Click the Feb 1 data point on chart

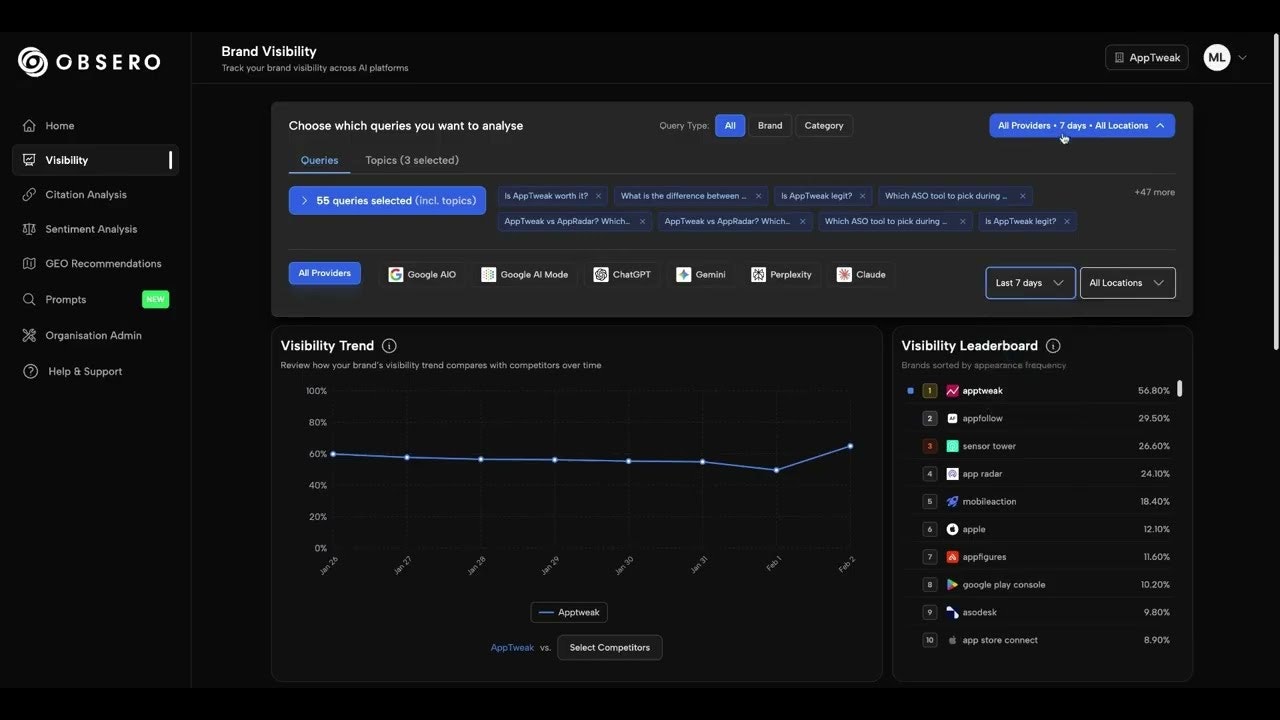tap(777, 470)
